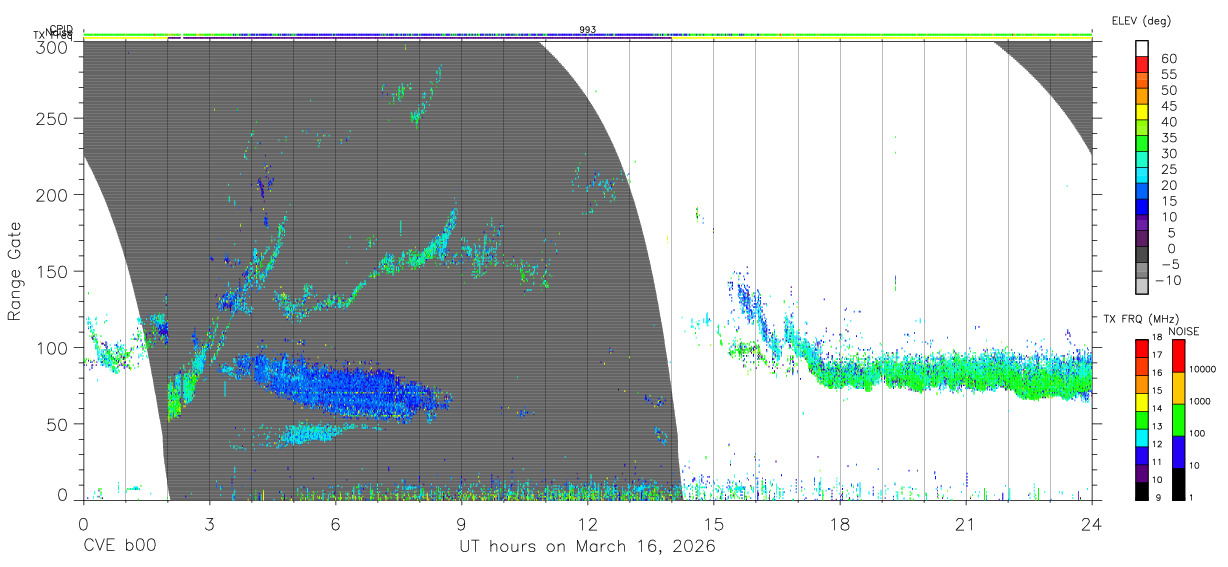Viewport: 1228px width, 567px height.
Task: Click the ELEV colorbar label 45
Action: [1168, 106]
